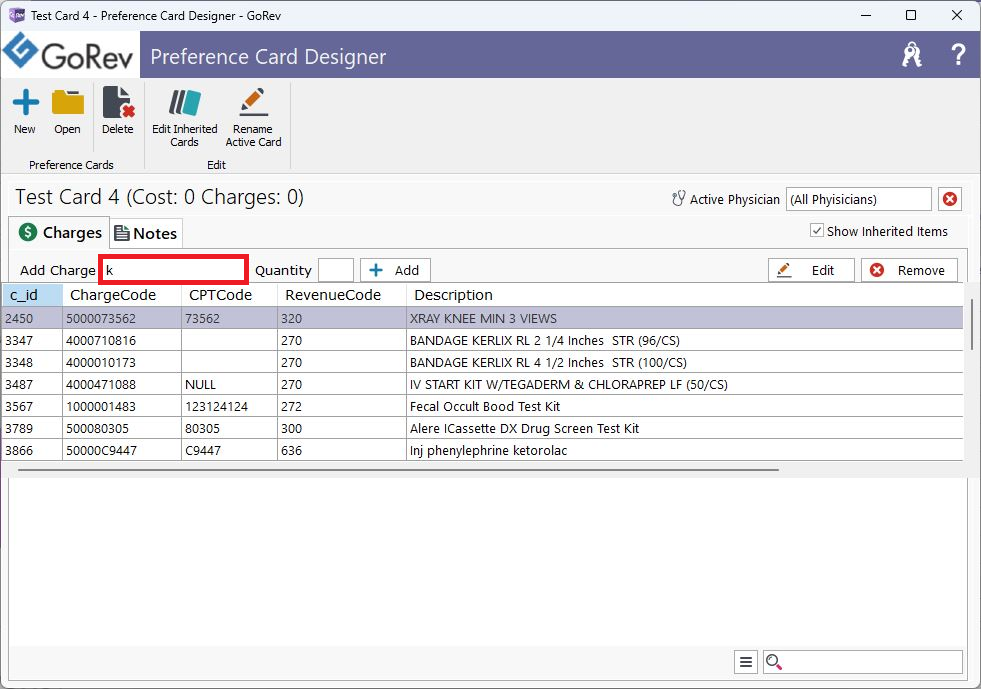Click charge code 1000001483 cell
This screenshot has width=981, height=689.
(x=122, y=406)
